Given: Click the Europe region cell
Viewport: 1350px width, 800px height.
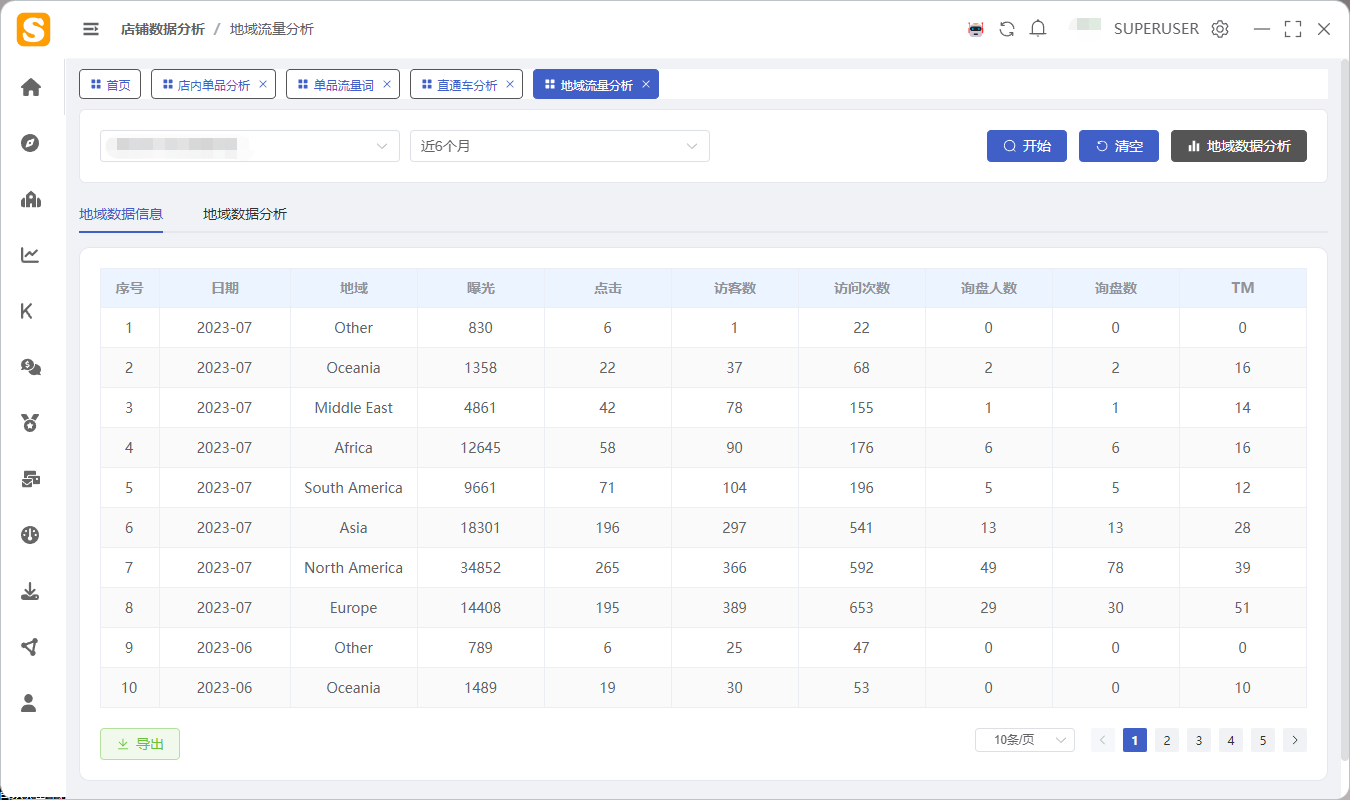Looking at the screenshot, I should point(354,608).
